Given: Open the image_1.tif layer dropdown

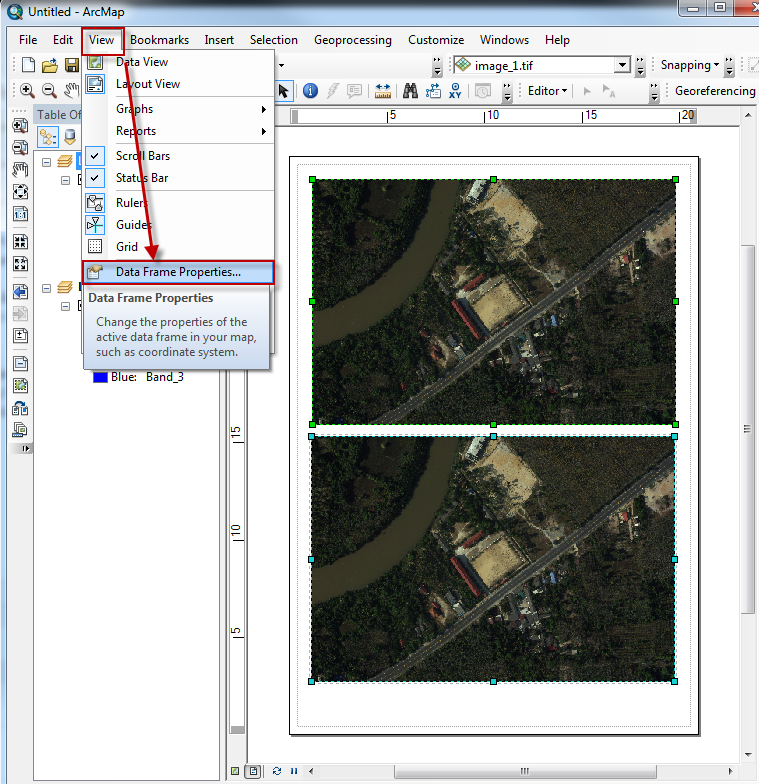Looking at the screenshot, I should [x=622, y=65].
